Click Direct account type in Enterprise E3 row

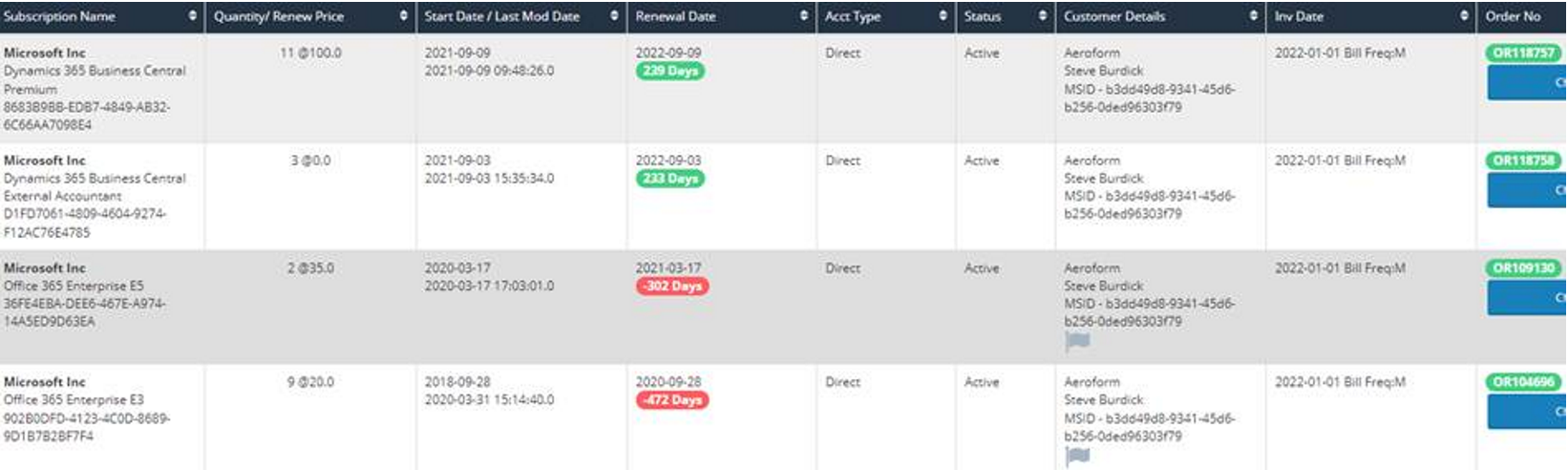point(843,382)
